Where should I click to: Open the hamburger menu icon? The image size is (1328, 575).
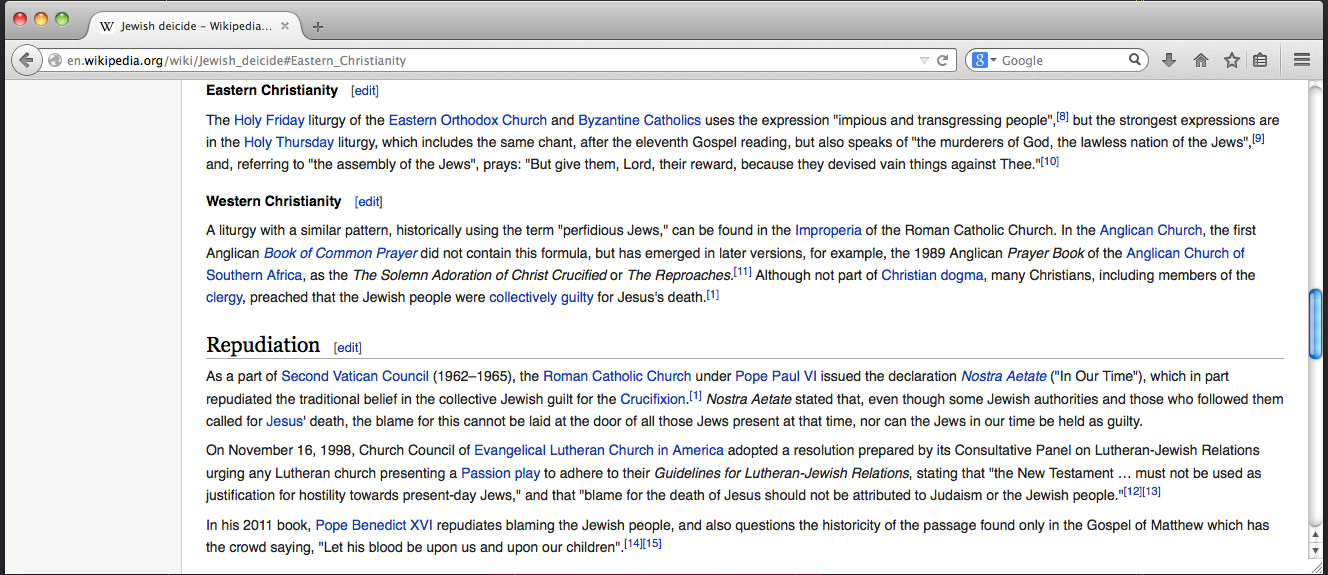pos(1301,60)
